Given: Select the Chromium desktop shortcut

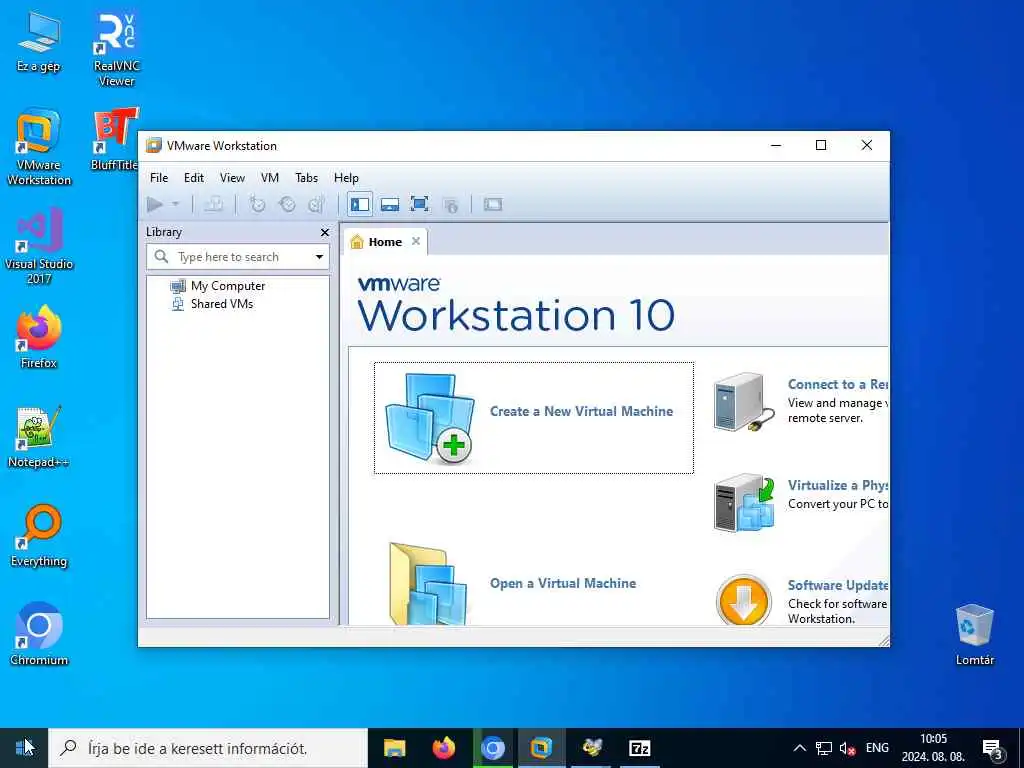Looking at the screenshot, I should (x=39, y=635).
